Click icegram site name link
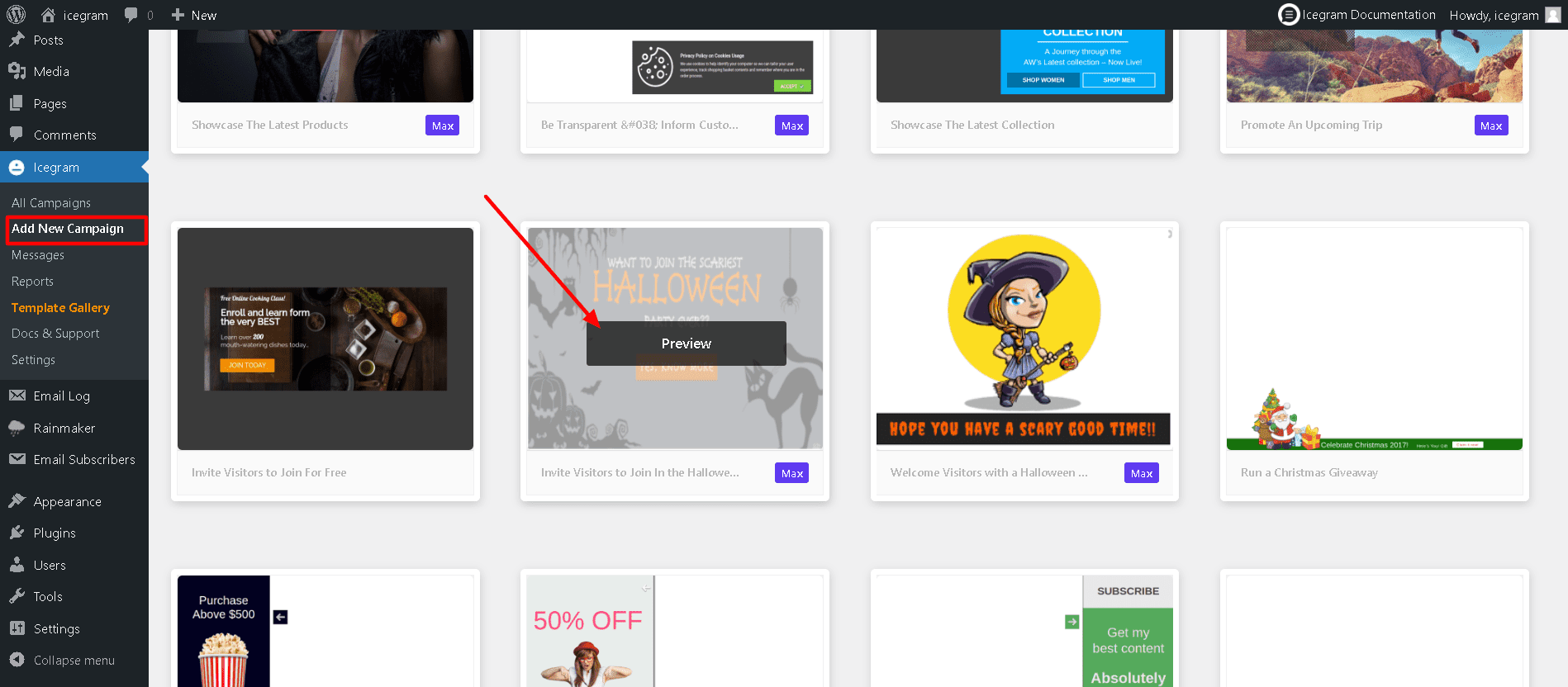Viewport: 1568px width, 687px height. 86,15
